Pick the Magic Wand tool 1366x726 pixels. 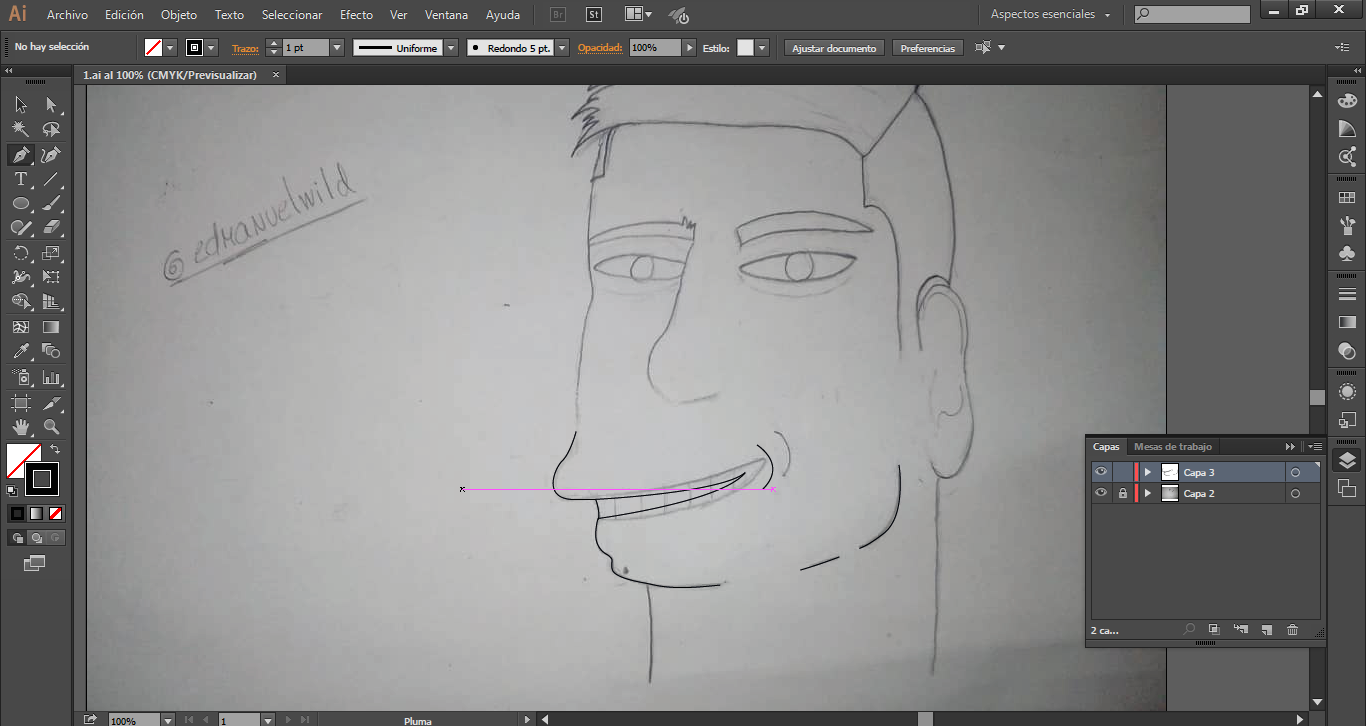[21, 129]
